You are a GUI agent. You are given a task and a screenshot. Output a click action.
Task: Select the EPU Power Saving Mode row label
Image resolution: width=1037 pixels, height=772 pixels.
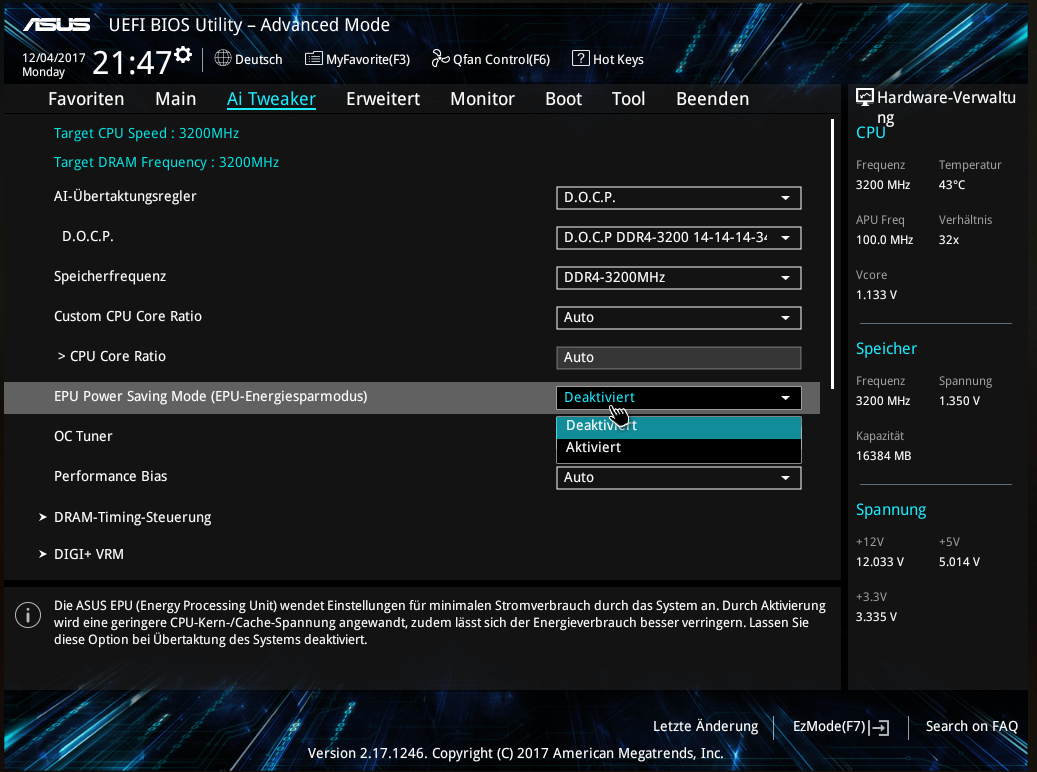pyautogui.click(x=210, y=396)
